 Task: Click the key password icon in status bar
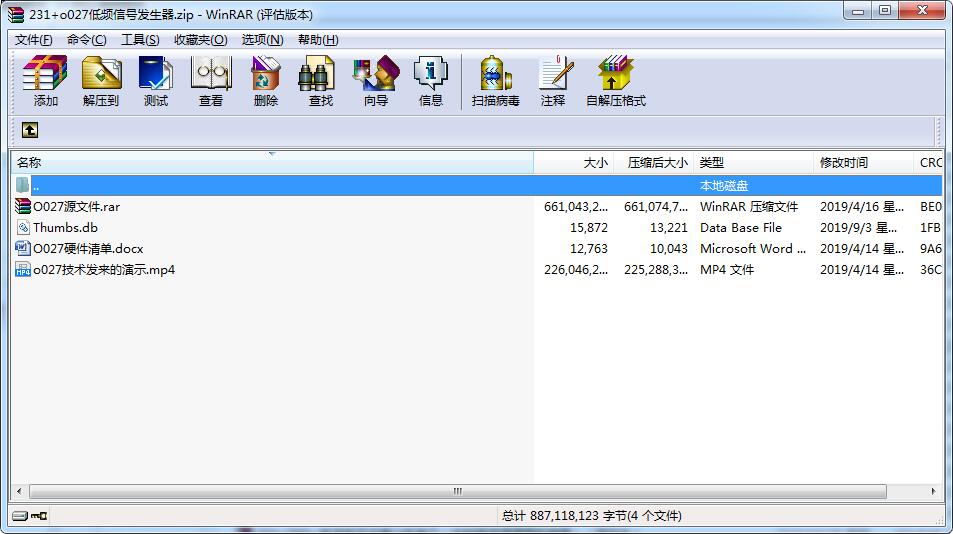point(40,516)
